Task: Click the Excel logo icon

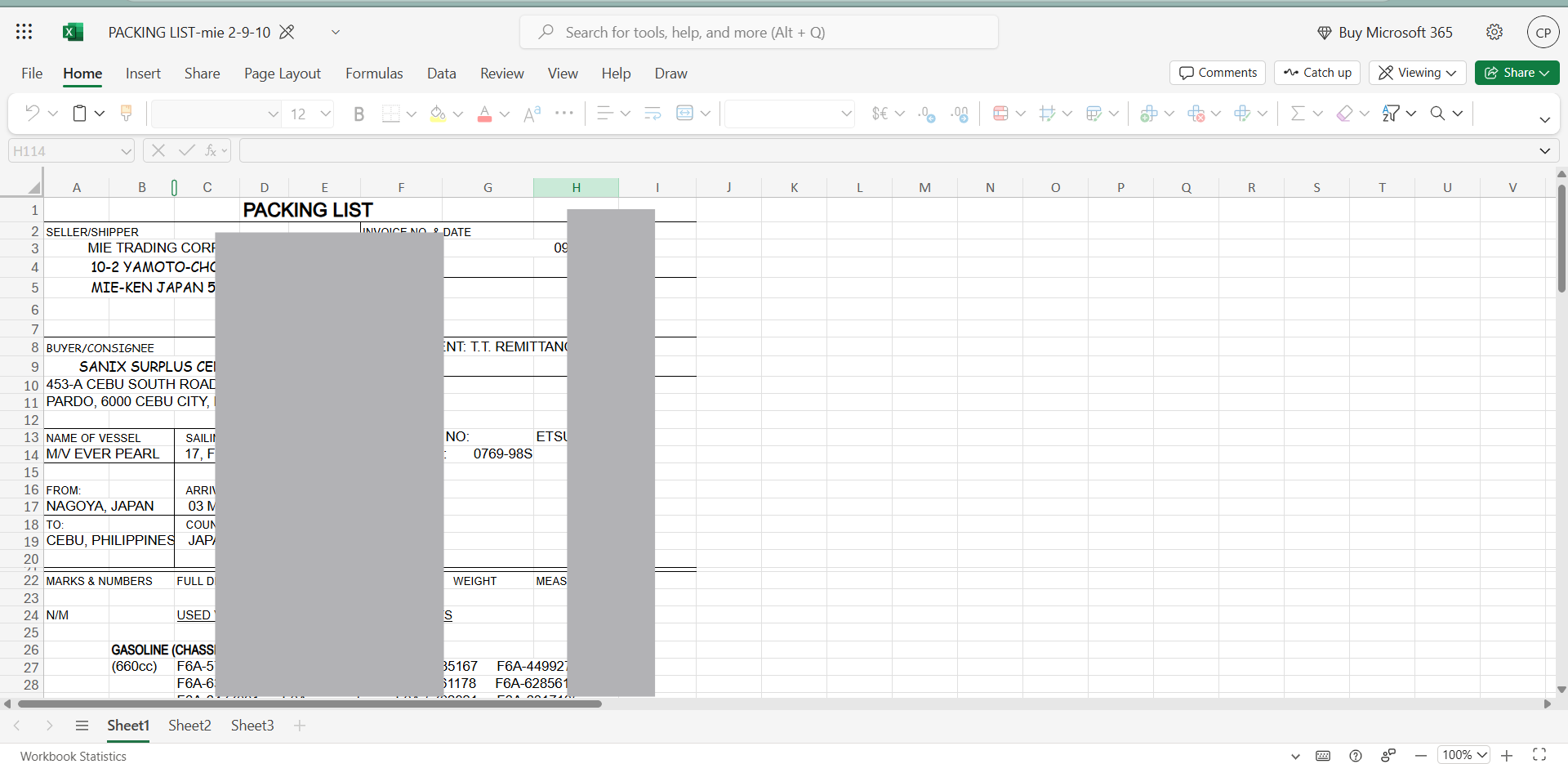Action: [x=73, y=32]
